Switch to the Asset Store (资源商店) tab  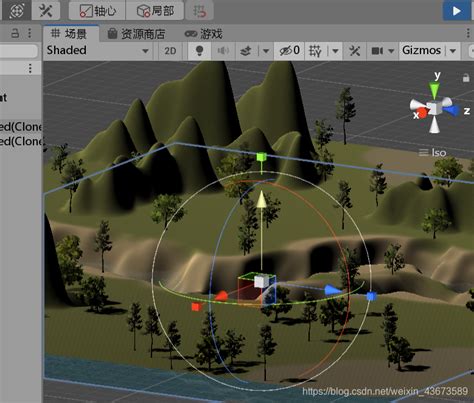(x=136, y=34)
